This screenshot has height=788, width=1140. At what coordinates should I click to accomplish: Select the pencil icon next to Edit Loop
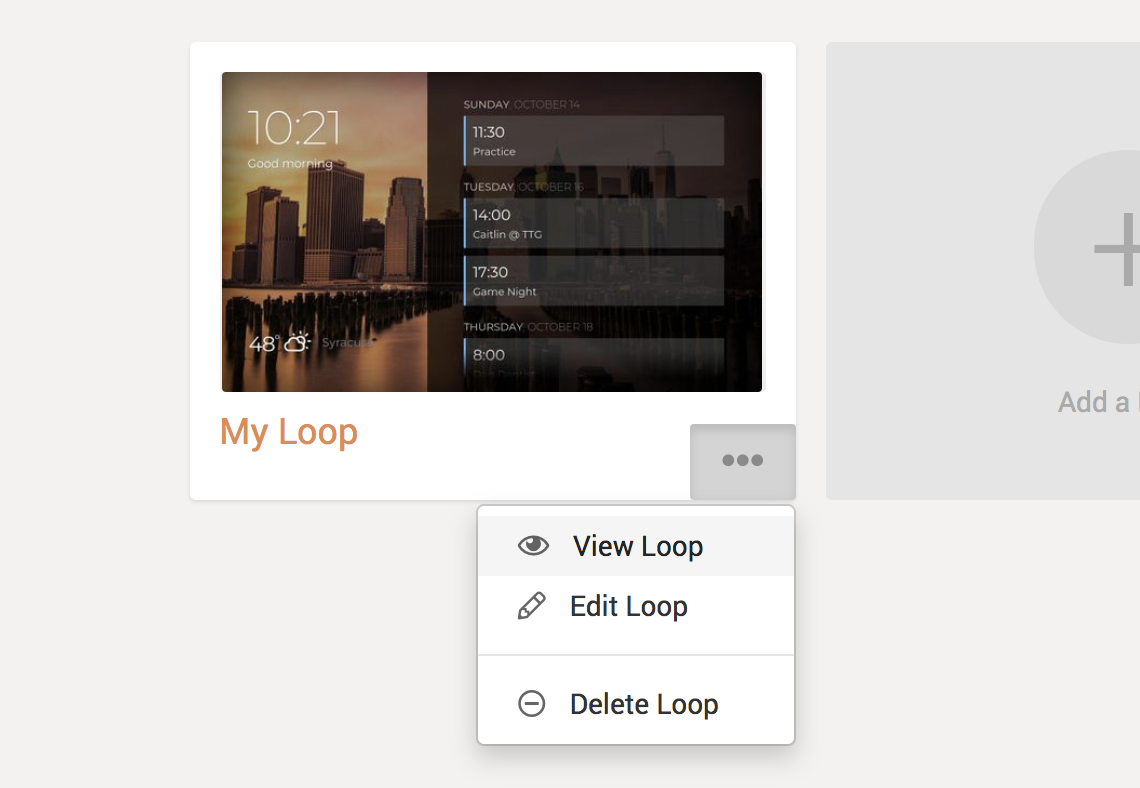(x=531, y=605)
